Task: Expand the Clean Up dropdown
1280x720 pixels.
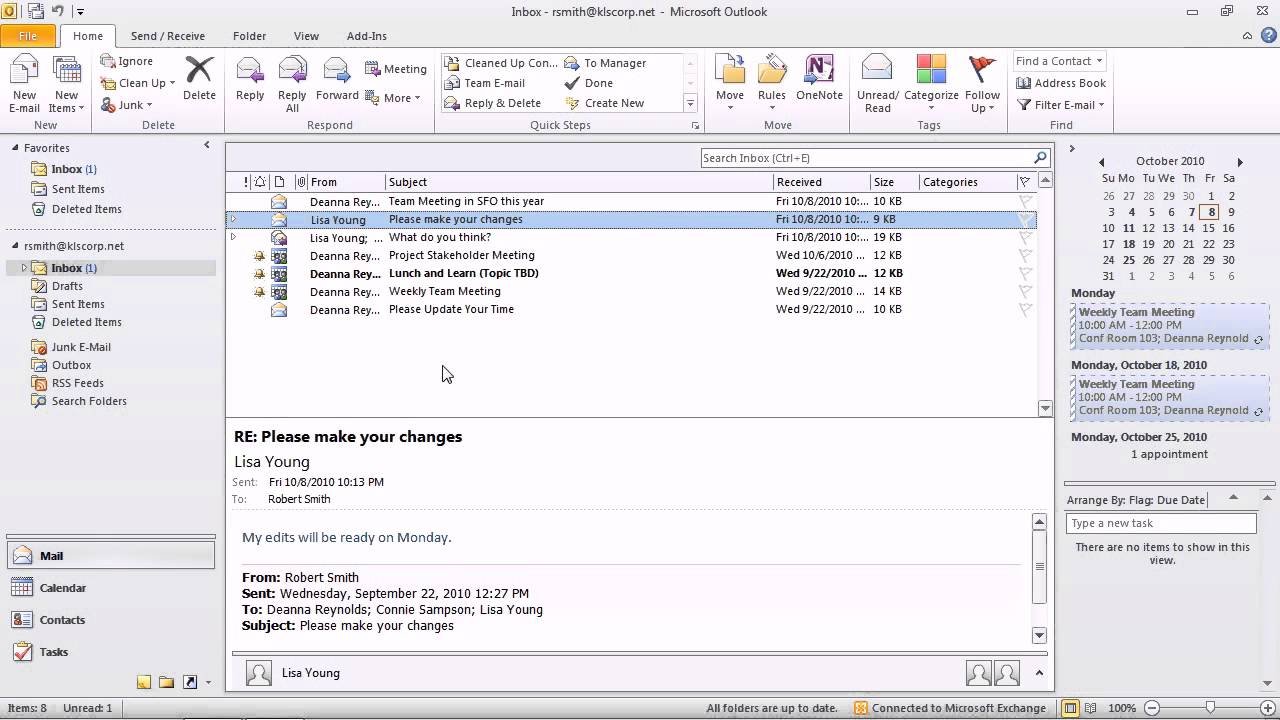Action: tap(172, 84)
